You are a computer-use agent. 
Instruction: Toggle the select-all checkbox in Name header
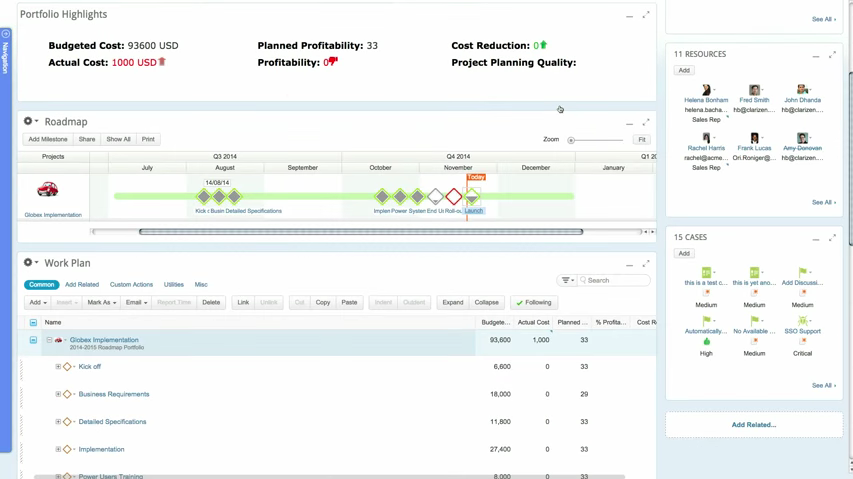click(33, 323)
